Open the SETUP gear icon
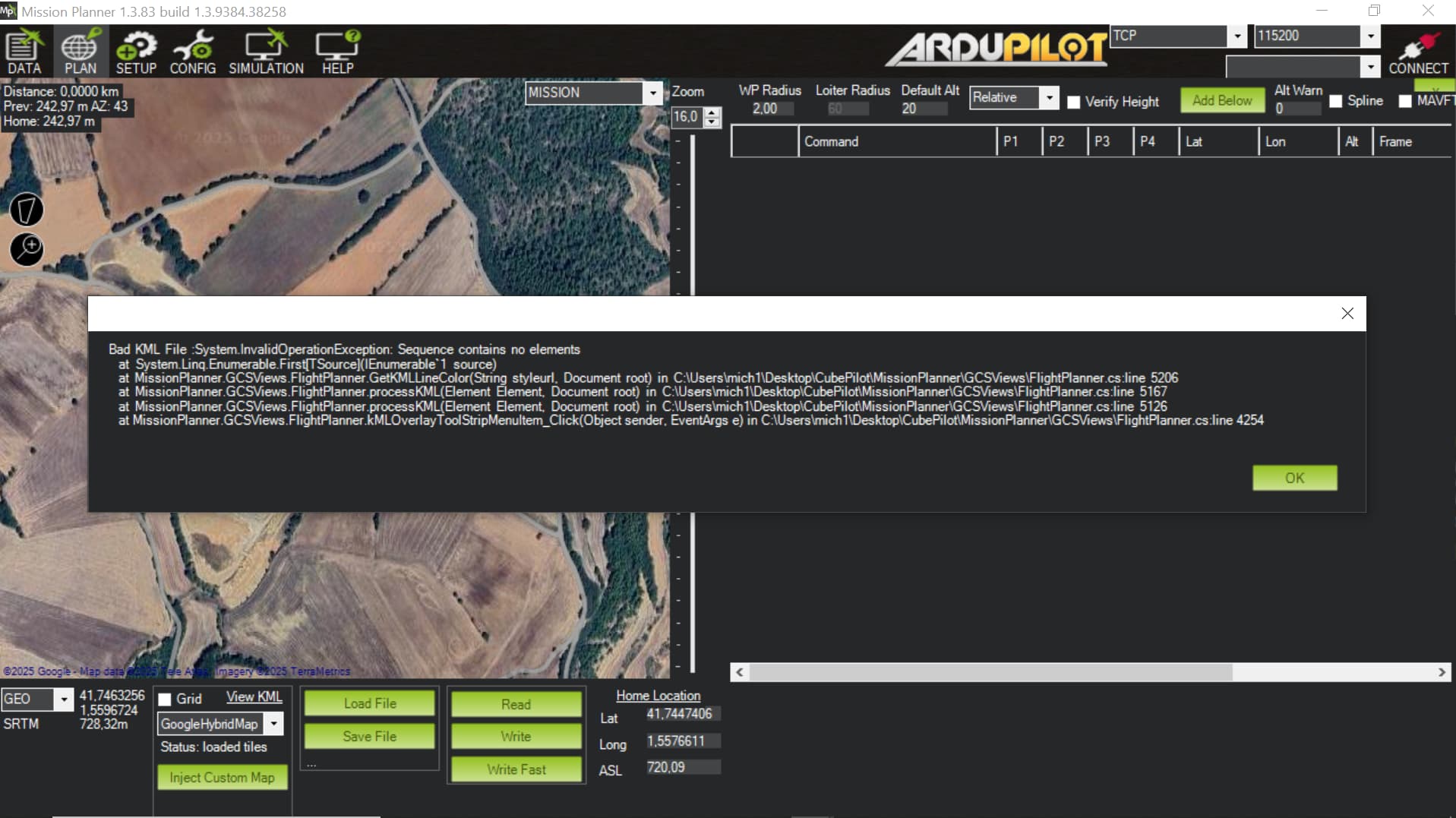Viewport: 1456px width, 818px height. click(136, 52)
